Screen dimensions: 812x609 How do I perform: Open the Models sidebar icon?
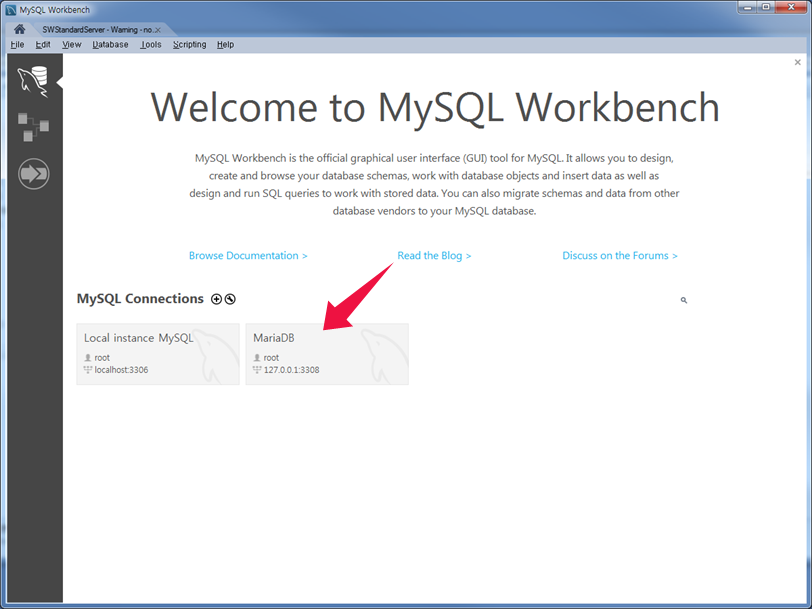click(x=33, y=127)
